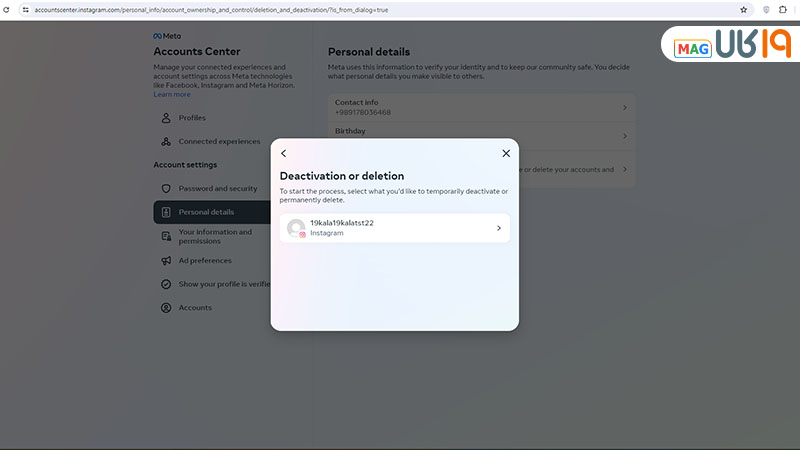This screenshot has height=450, width=800.
Task: Click the 19kala19kalatst22 profile avatar
Action: pos(296,228)
